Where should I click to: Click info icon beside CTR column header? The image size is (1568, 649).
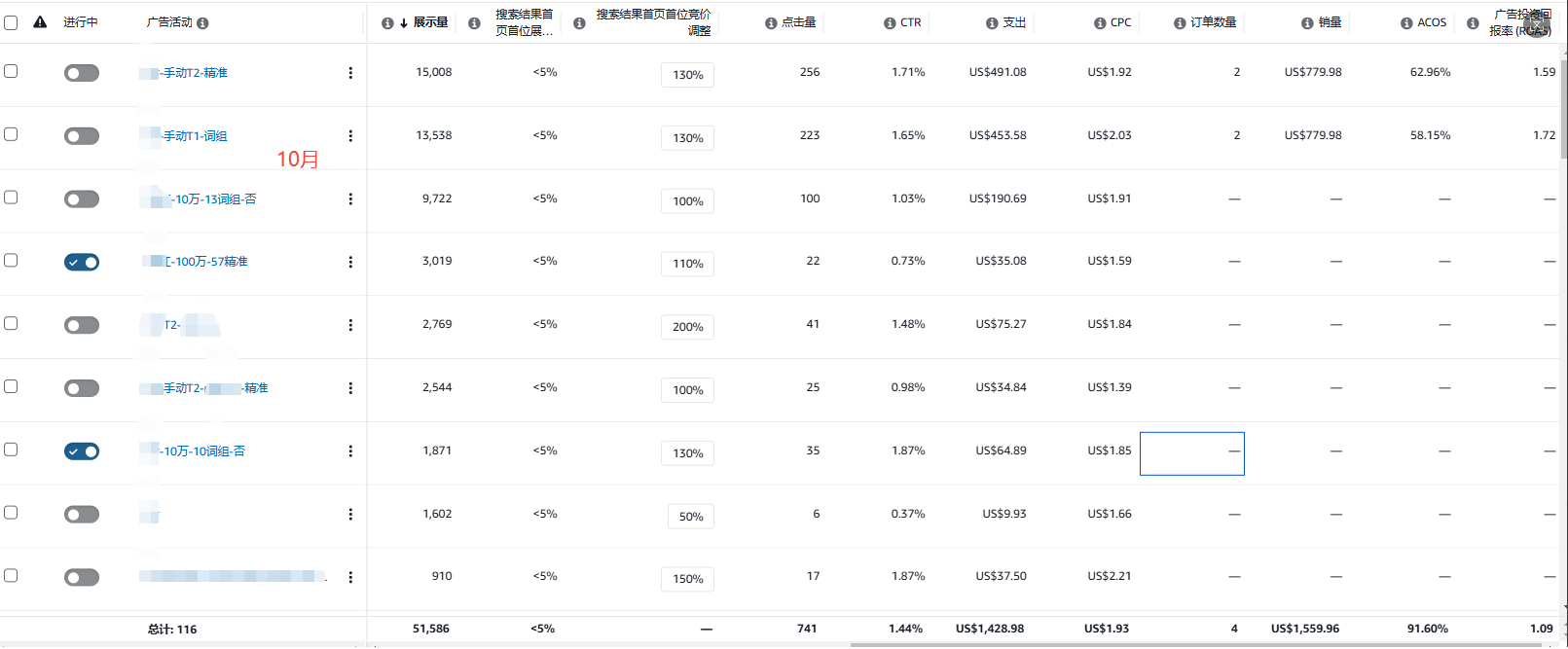(x=890, y=23)
